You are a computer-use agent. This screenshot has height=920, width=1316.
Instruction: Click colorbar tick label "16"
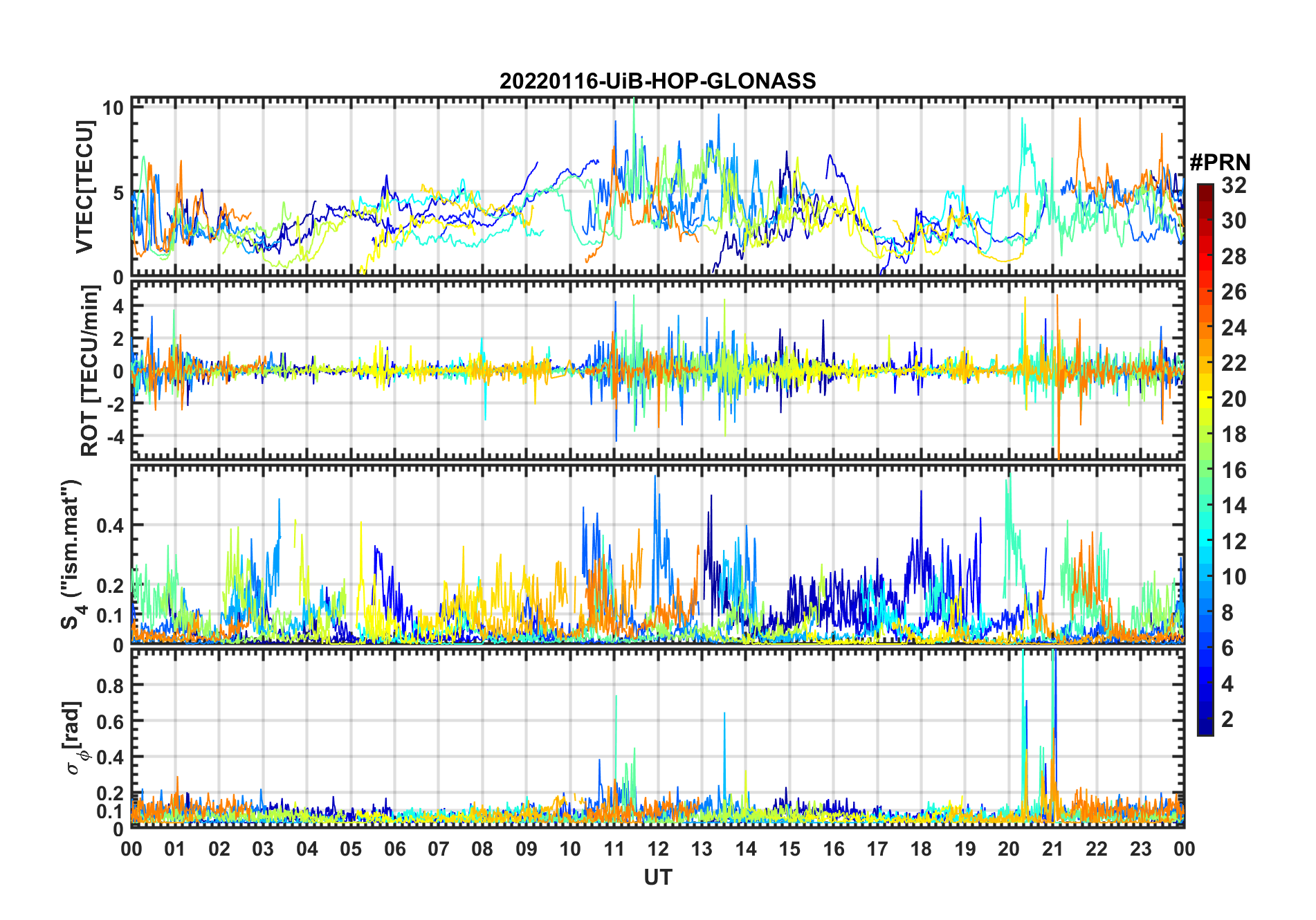coord(1234,470)
